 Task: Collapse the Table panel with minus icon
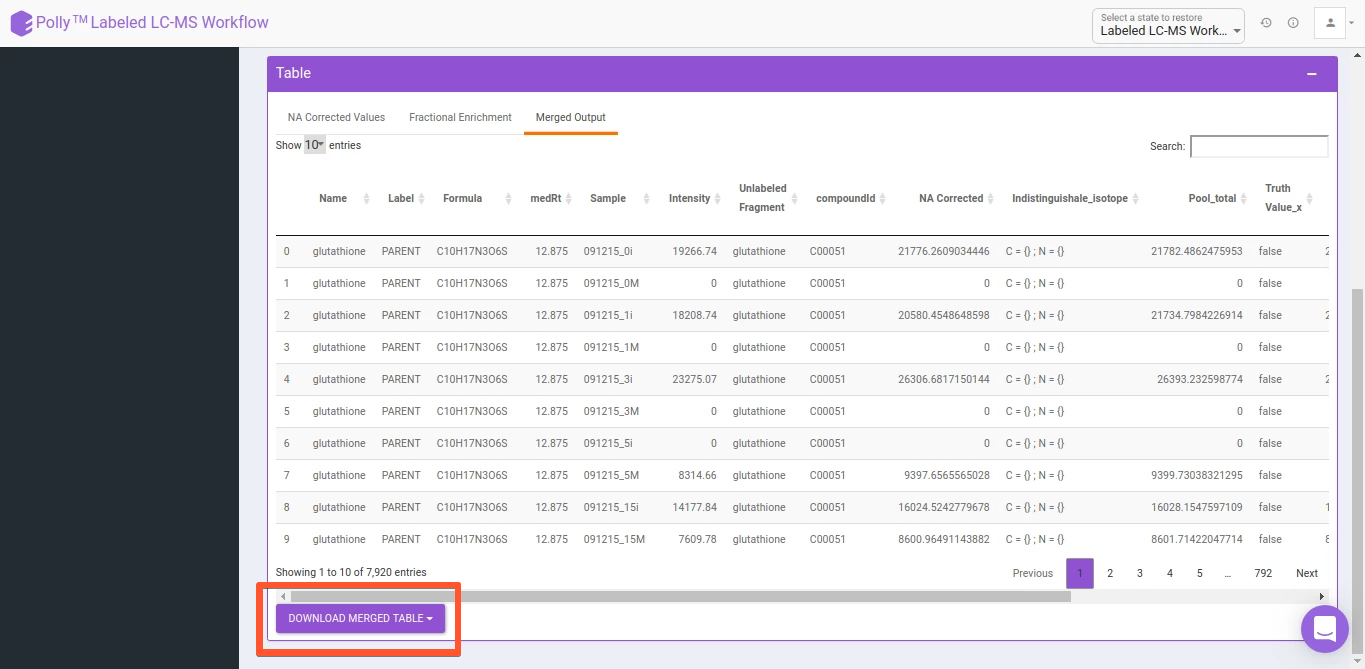tap(1311, 74)
